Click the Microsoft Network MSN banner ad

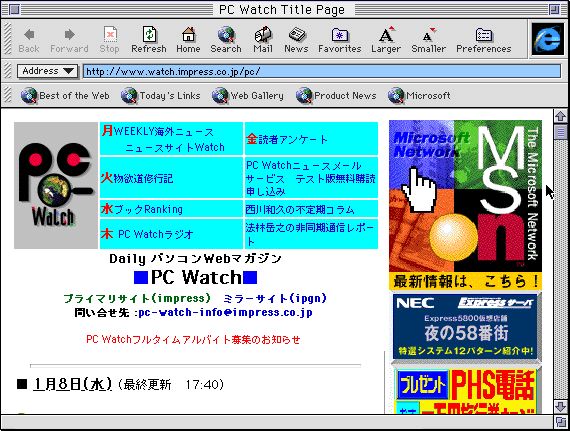click(465, 205)
